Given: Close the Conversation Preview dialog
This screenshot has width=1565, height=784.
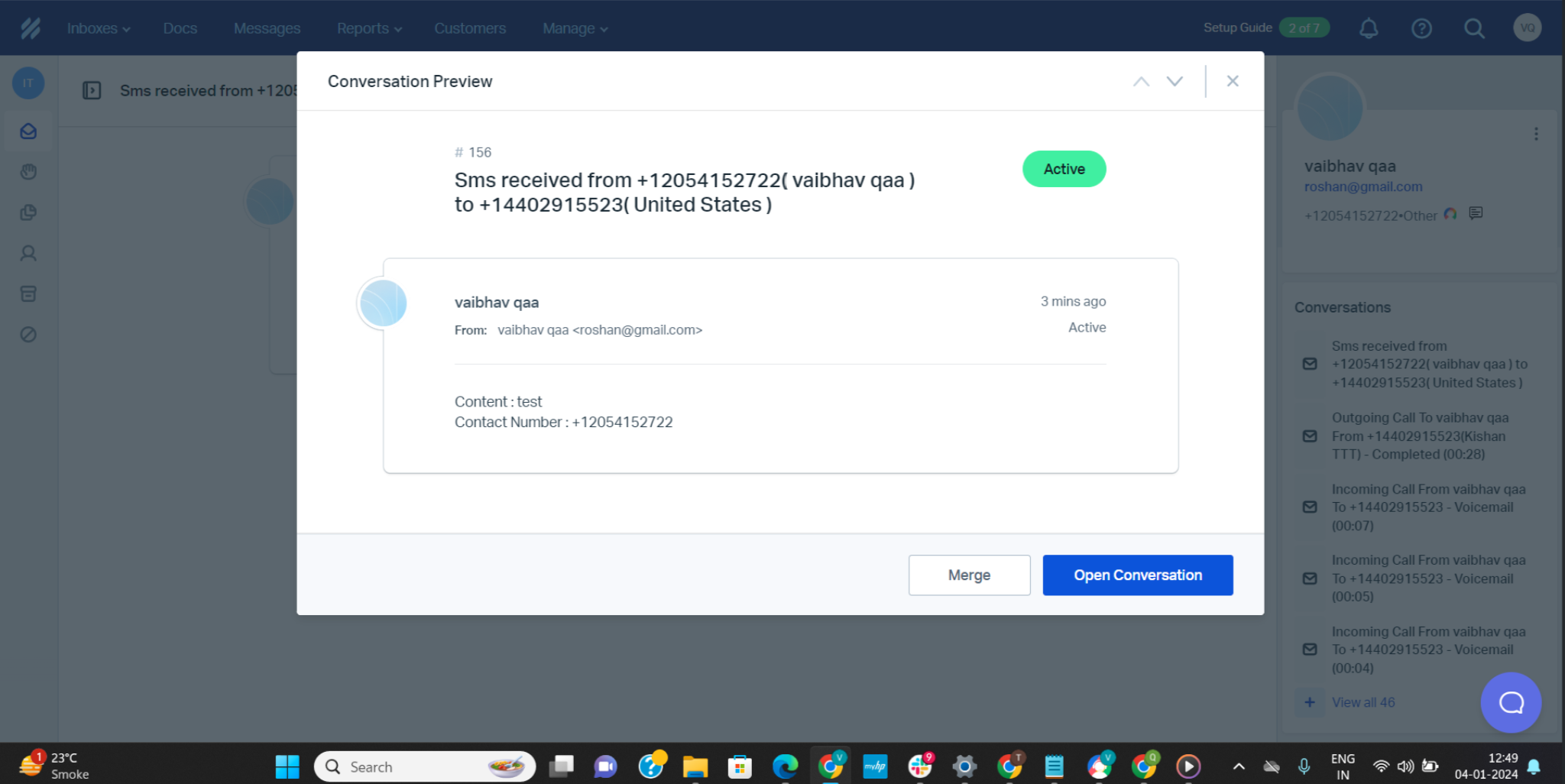Looking at the screenshot, I should pos(1233,81).
